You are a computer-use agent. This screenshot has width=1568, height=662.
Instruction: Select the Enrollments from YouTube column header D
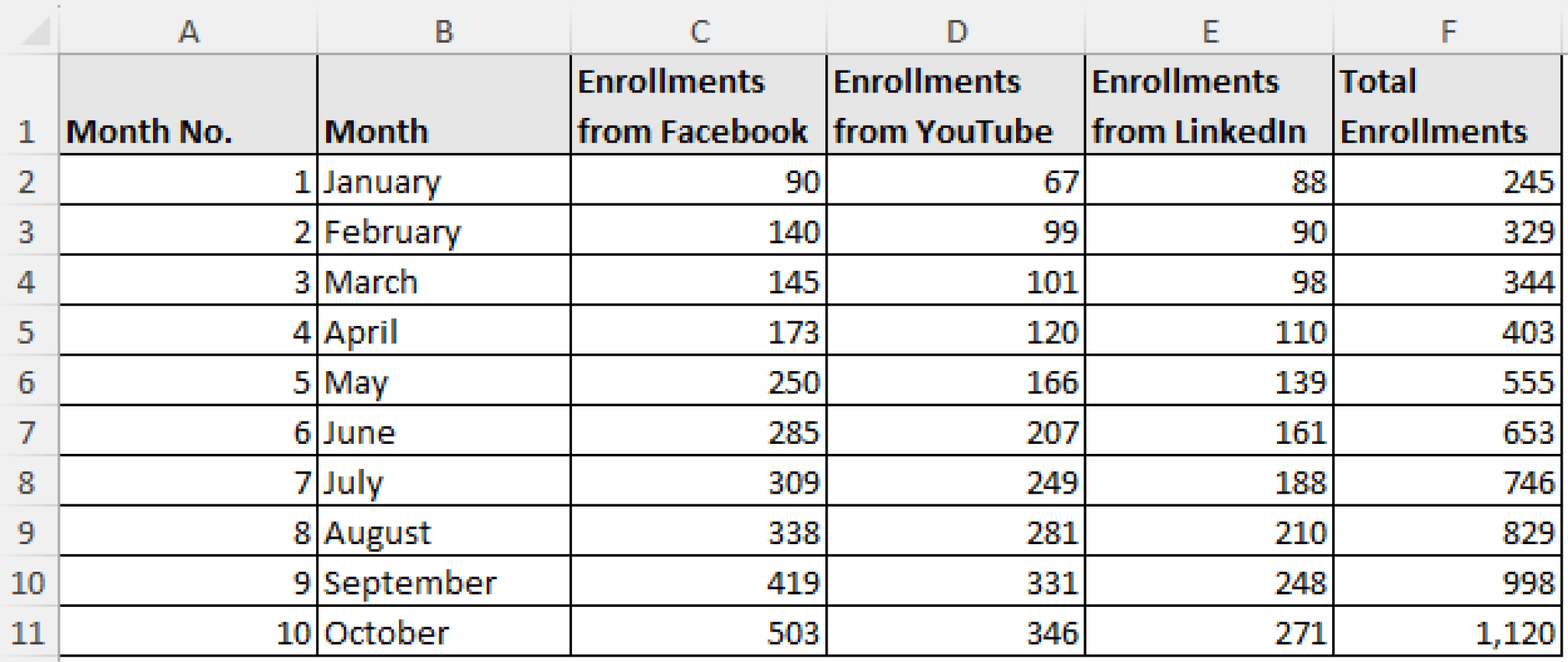[957, 31]
